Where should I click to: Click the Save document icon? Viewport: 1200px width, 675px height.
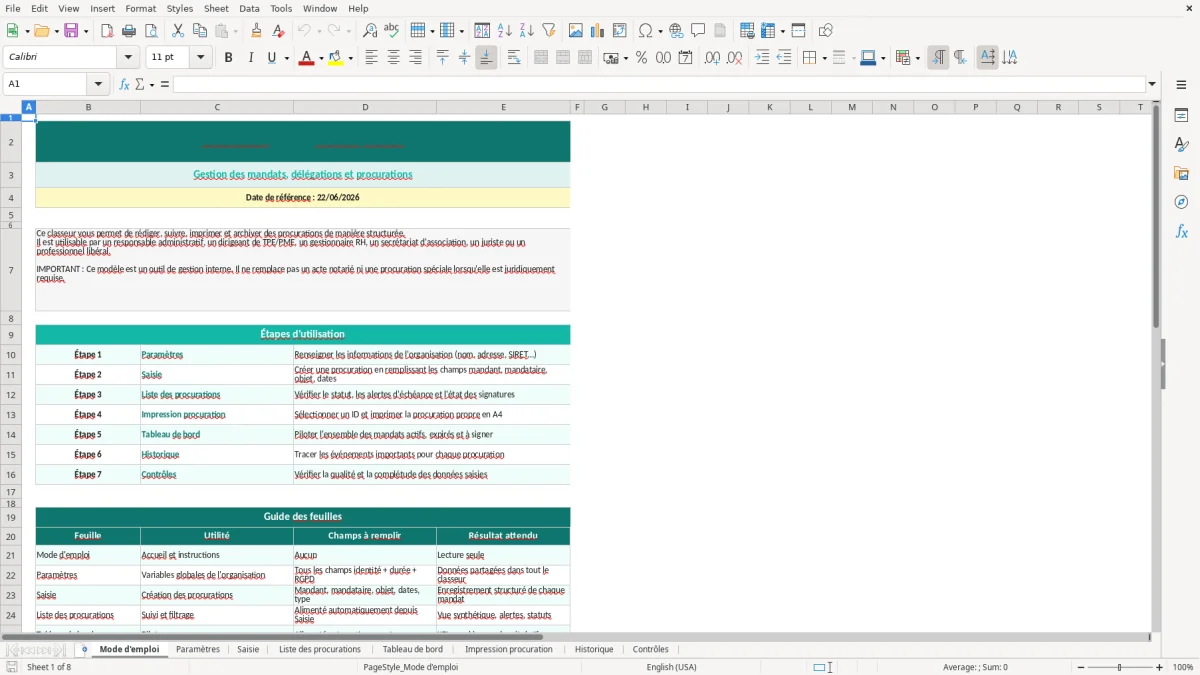tap(71, 31)
